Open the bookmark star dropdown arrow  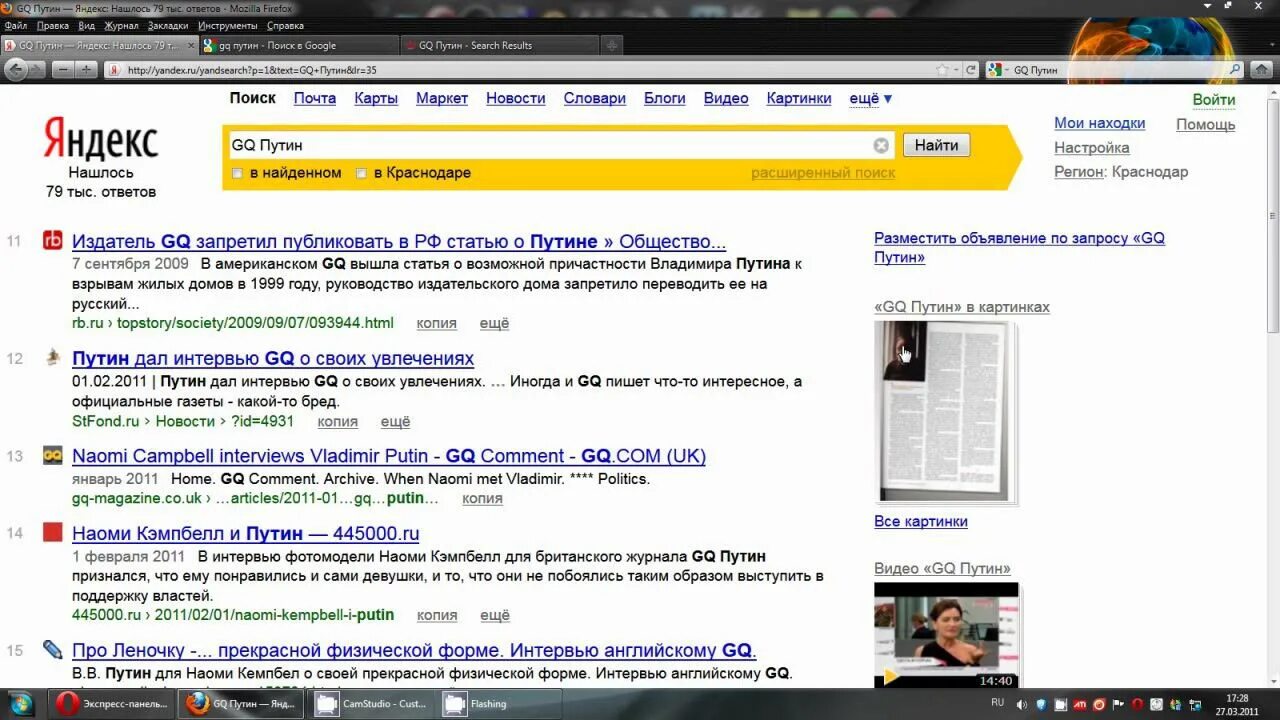click(955, 70)
